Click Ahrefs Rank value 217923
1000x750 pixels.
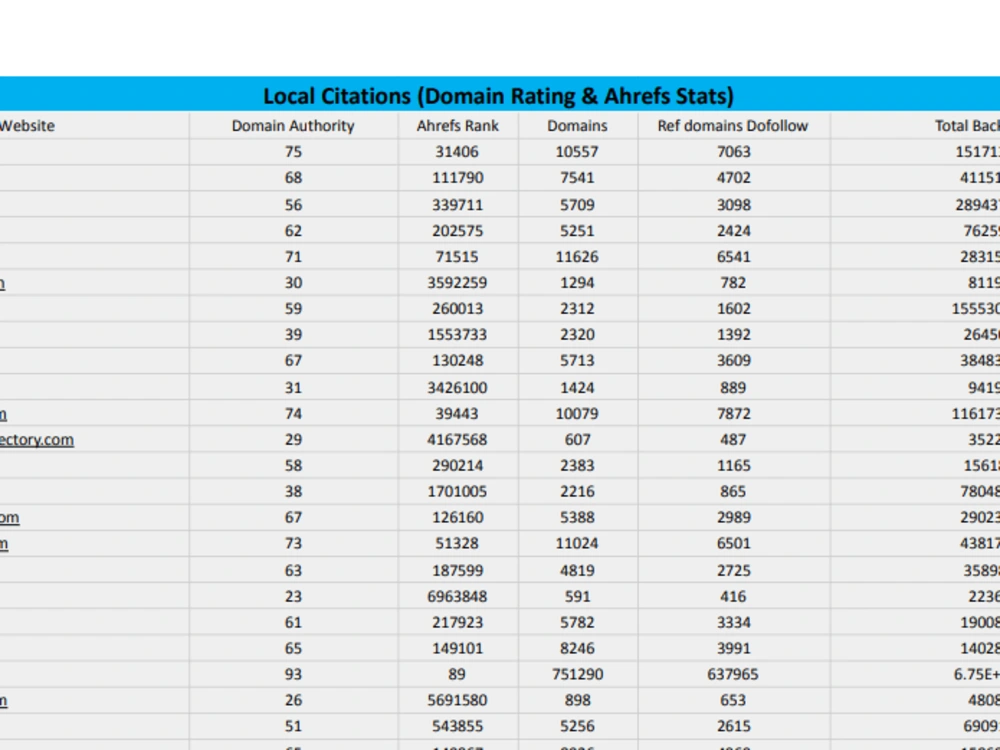(x=457, y=622)
